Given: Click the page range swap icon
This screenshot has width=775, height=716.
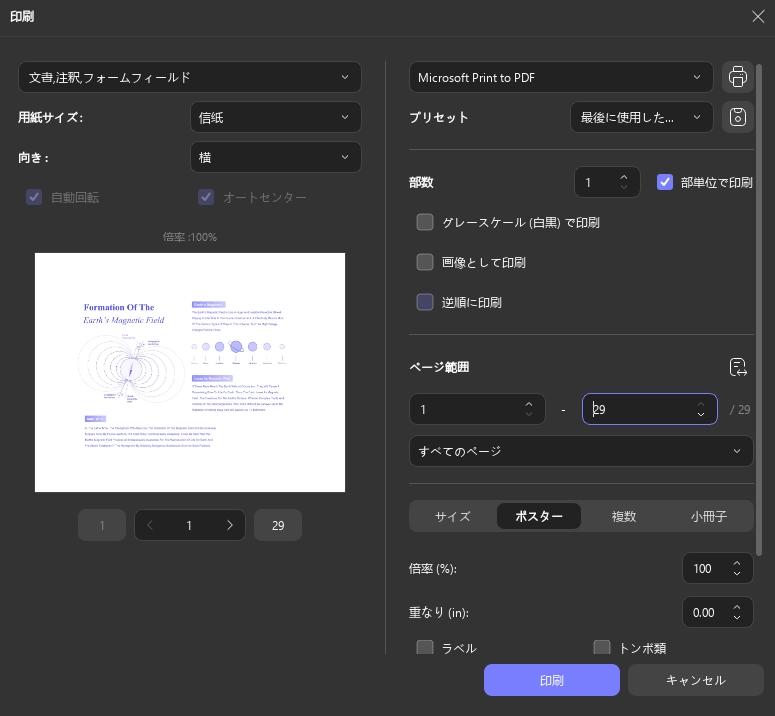Looking at the screenshot, I should [x=738, y=367].
